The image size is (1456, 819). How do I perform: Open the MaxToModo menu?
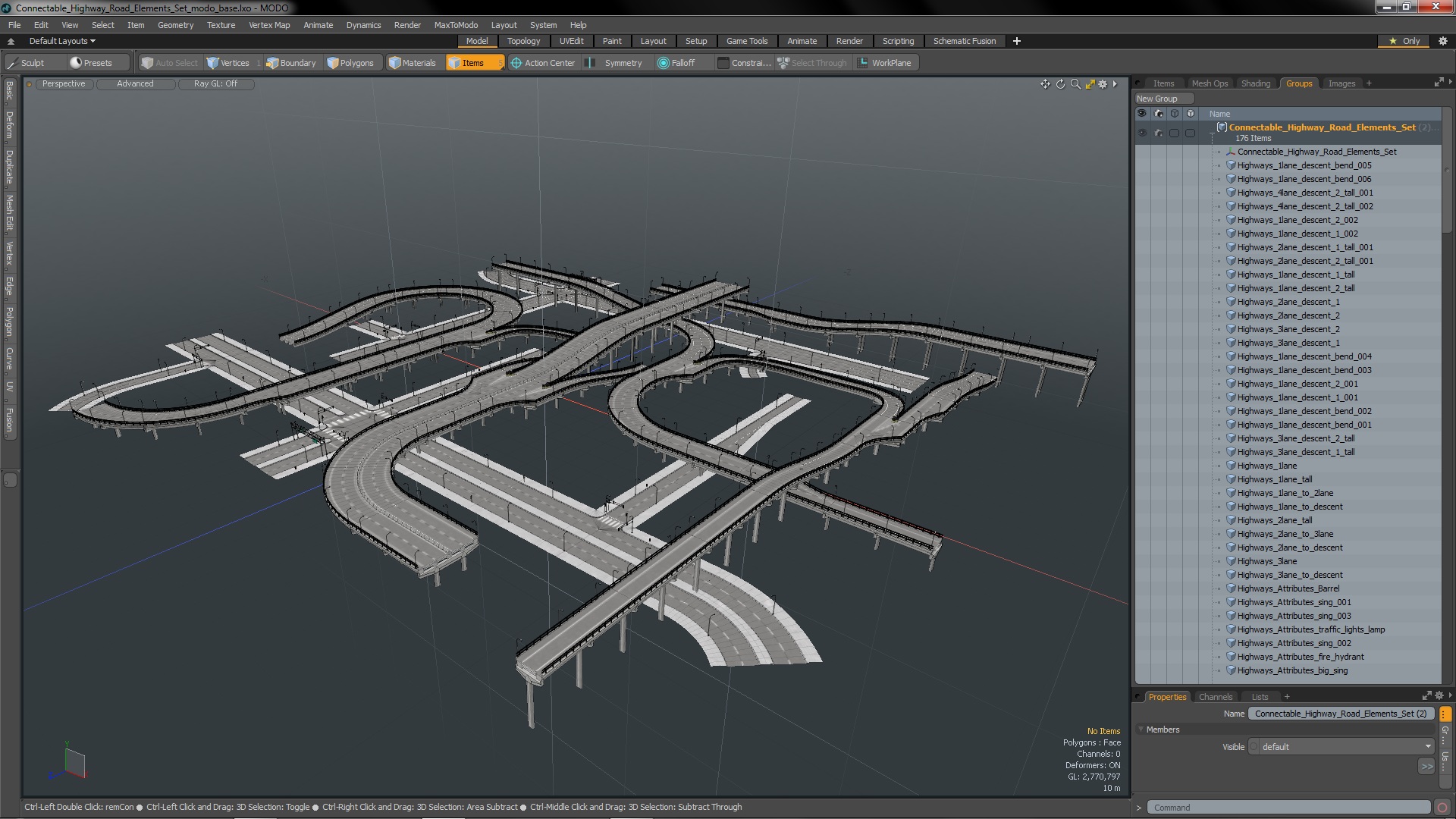point(456,25)
